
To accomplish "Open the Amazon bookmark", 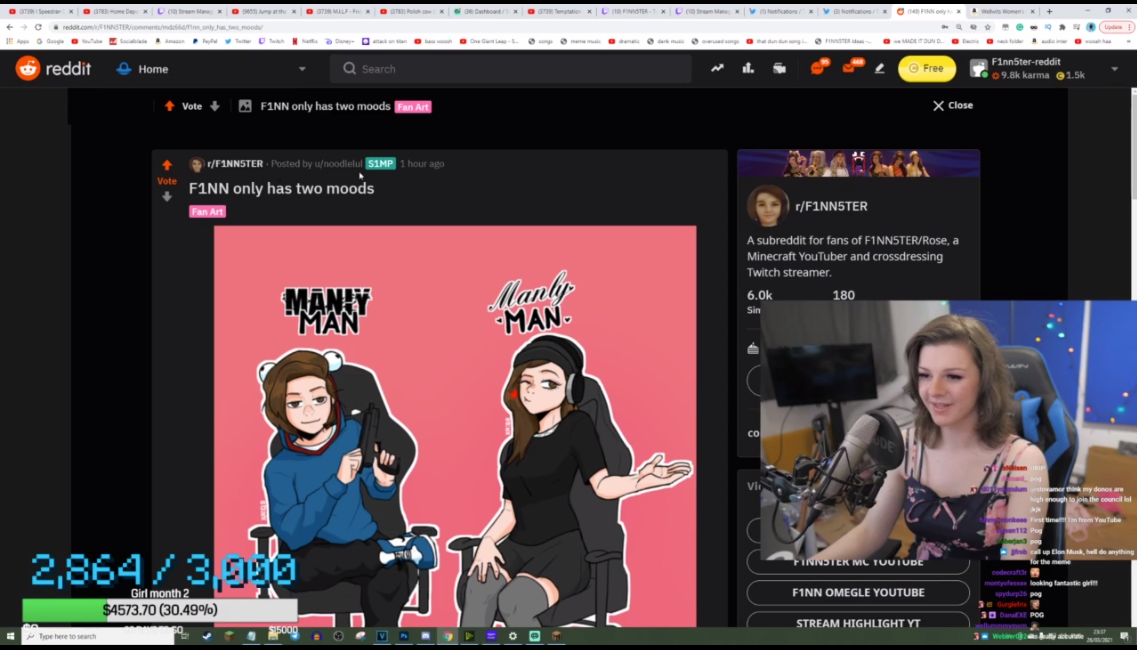I will pyautogui.click(x=170, y=41).
